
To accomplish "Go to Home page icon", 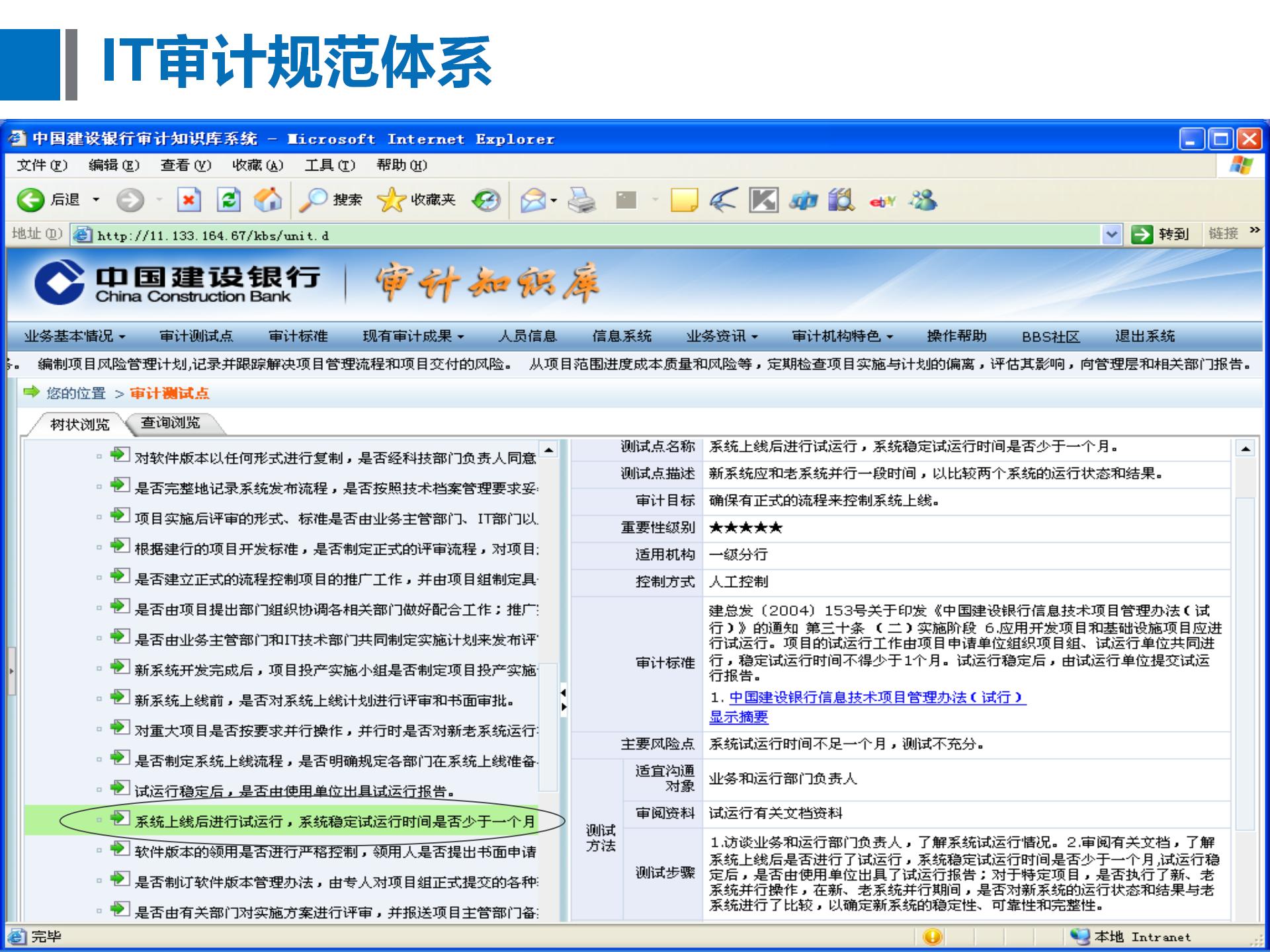I will pos(268,200).
